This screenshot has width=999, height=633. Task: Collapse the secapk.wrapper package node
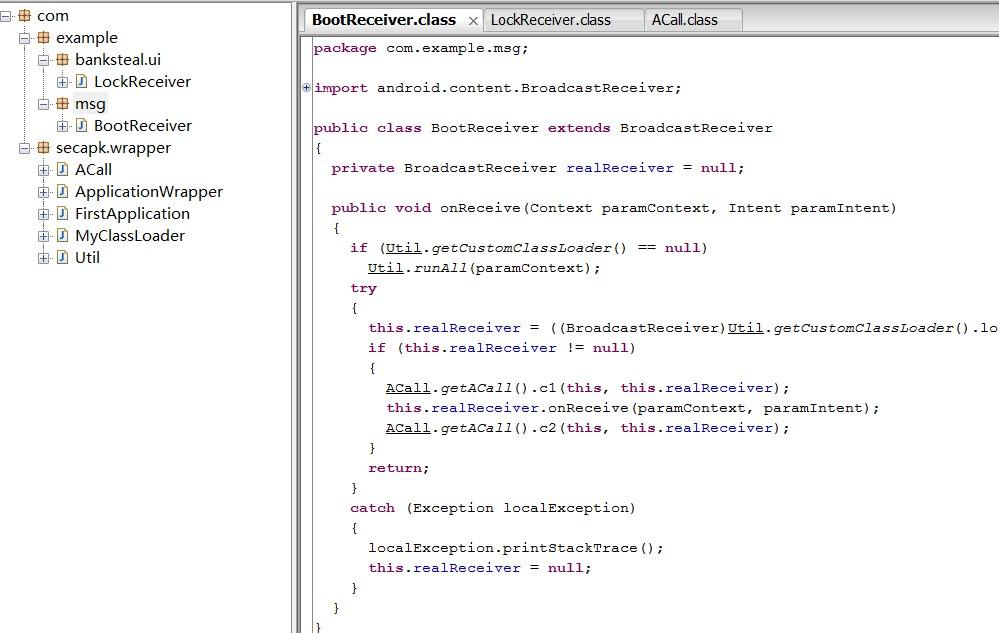[24, 148]
